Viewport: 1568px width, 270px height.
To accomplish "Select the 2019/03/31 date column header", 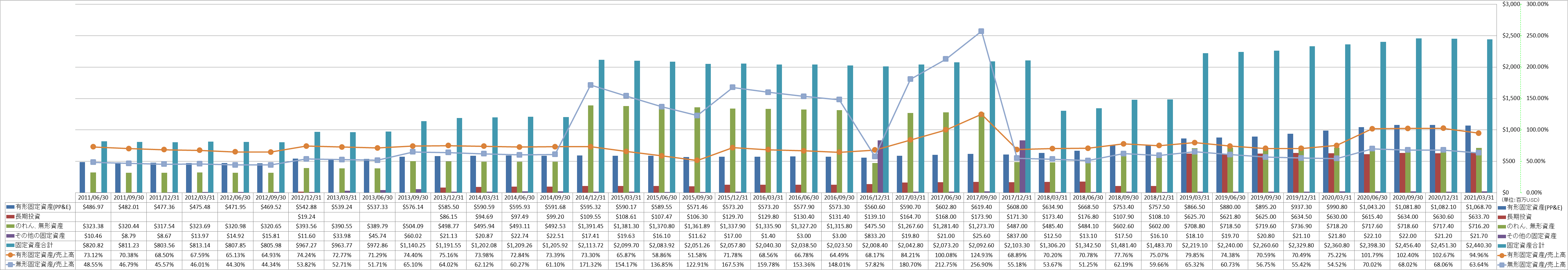I will click(x=1194, y=198).
